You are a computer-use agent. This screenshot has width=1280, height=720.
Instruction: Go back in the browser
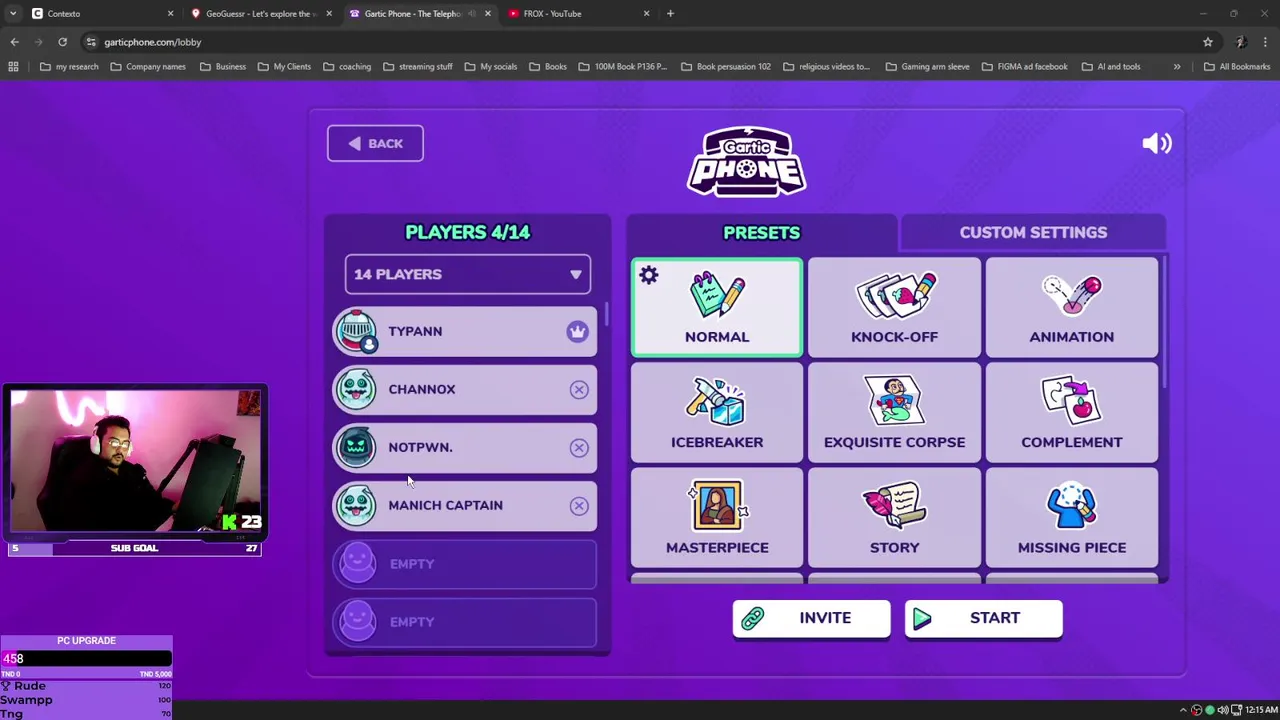14,42
